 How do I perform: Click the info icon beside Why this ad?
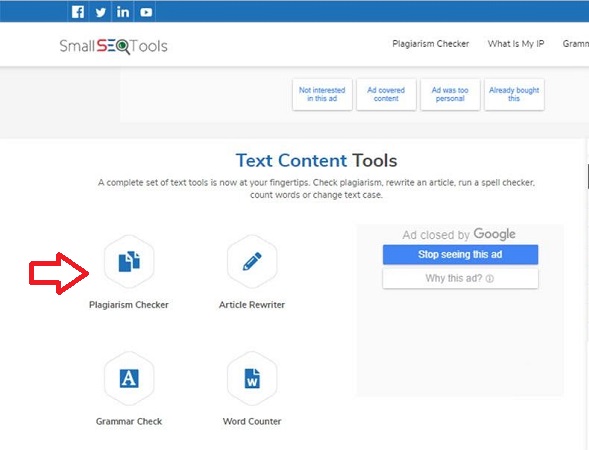[x=489, y=279]
